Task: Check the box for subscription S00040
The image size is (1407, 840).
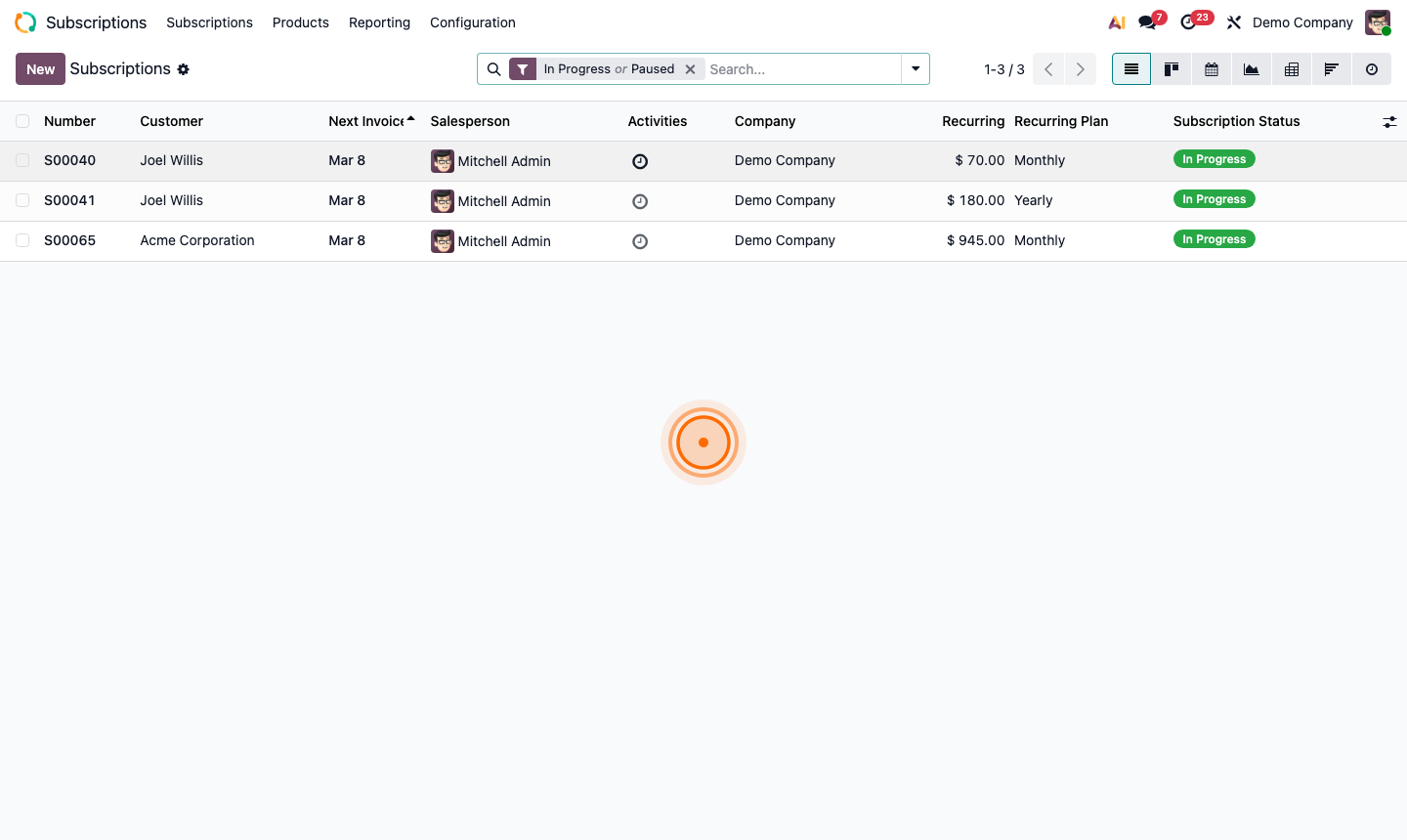Action: [x=22, y=160]
